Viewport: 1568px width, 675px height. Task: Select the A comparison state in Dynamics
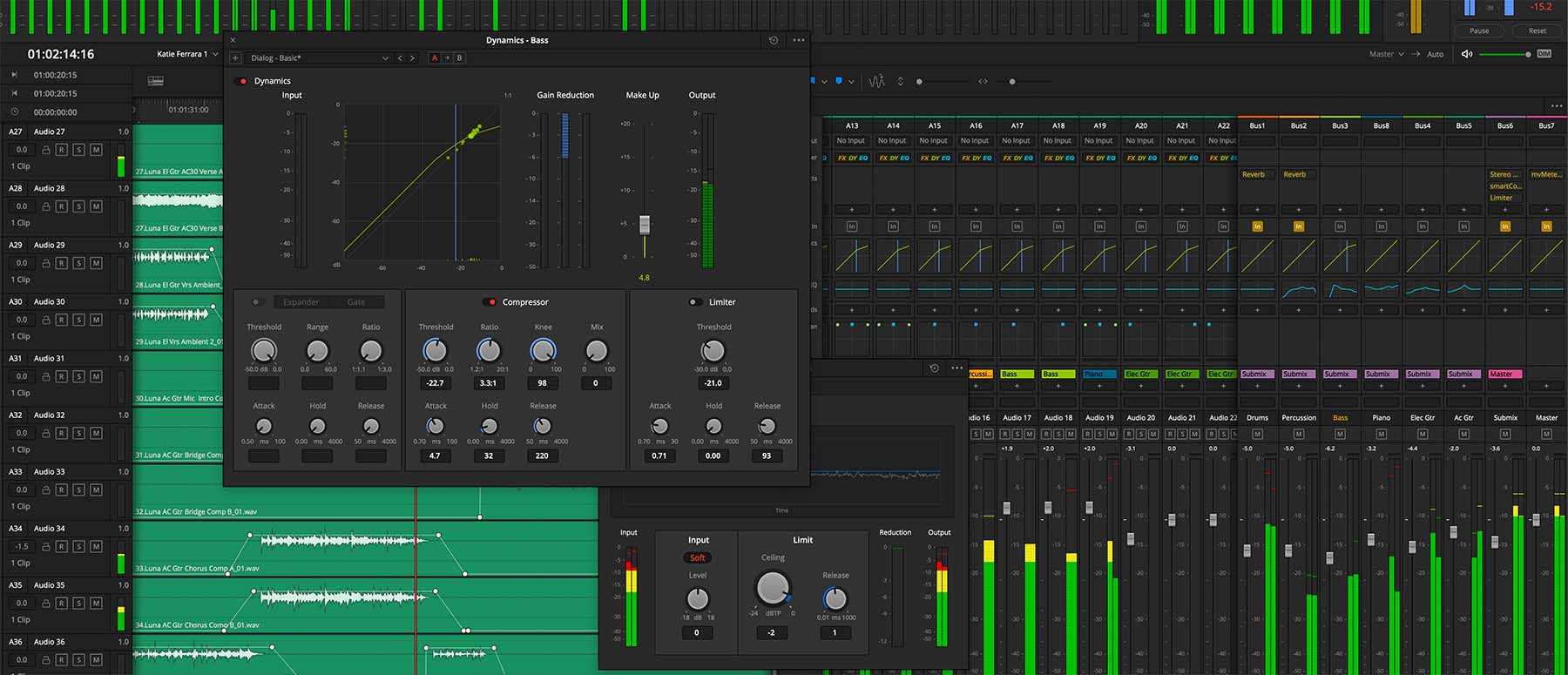[x=435, y=58]
